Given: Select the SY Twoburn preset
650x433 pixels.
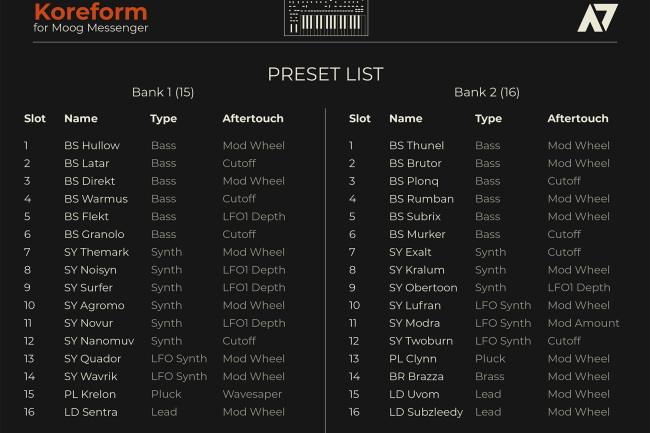Looking at the screenshot, I should 422,341.
